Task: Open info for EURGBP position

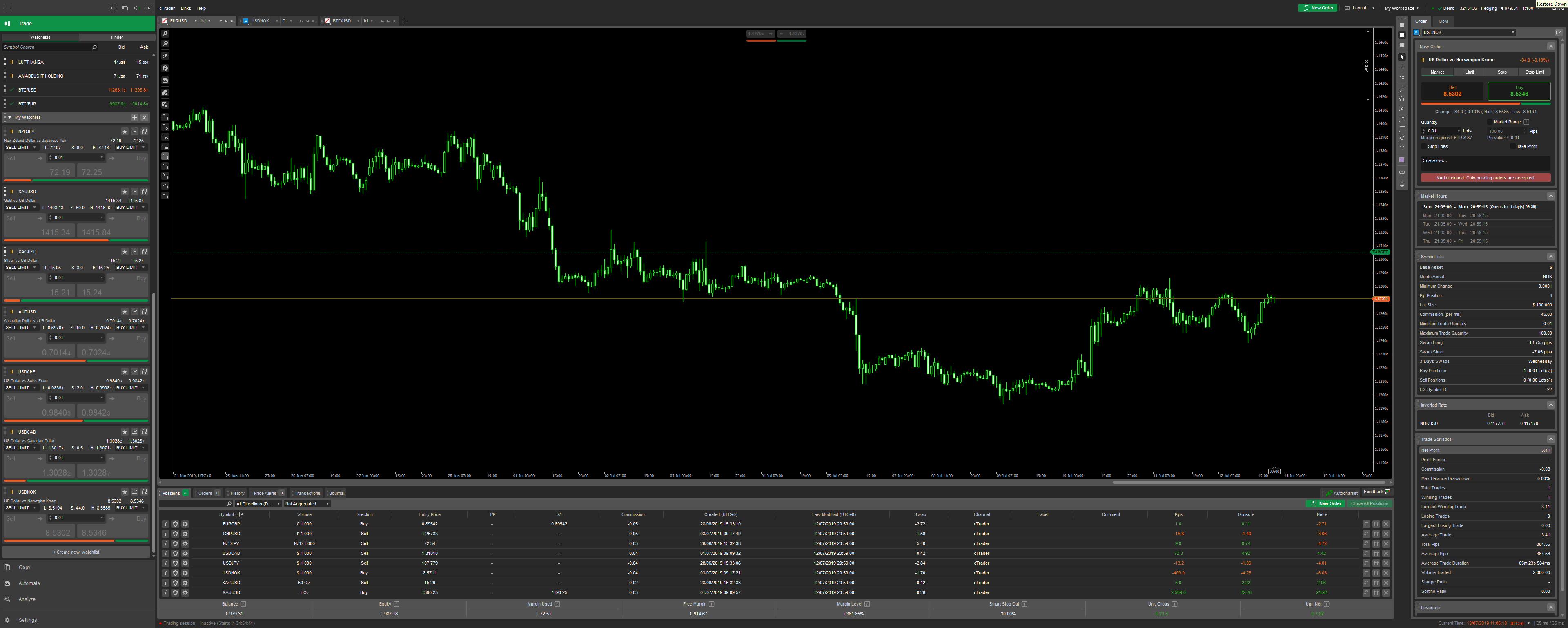Action: (165, 524)
